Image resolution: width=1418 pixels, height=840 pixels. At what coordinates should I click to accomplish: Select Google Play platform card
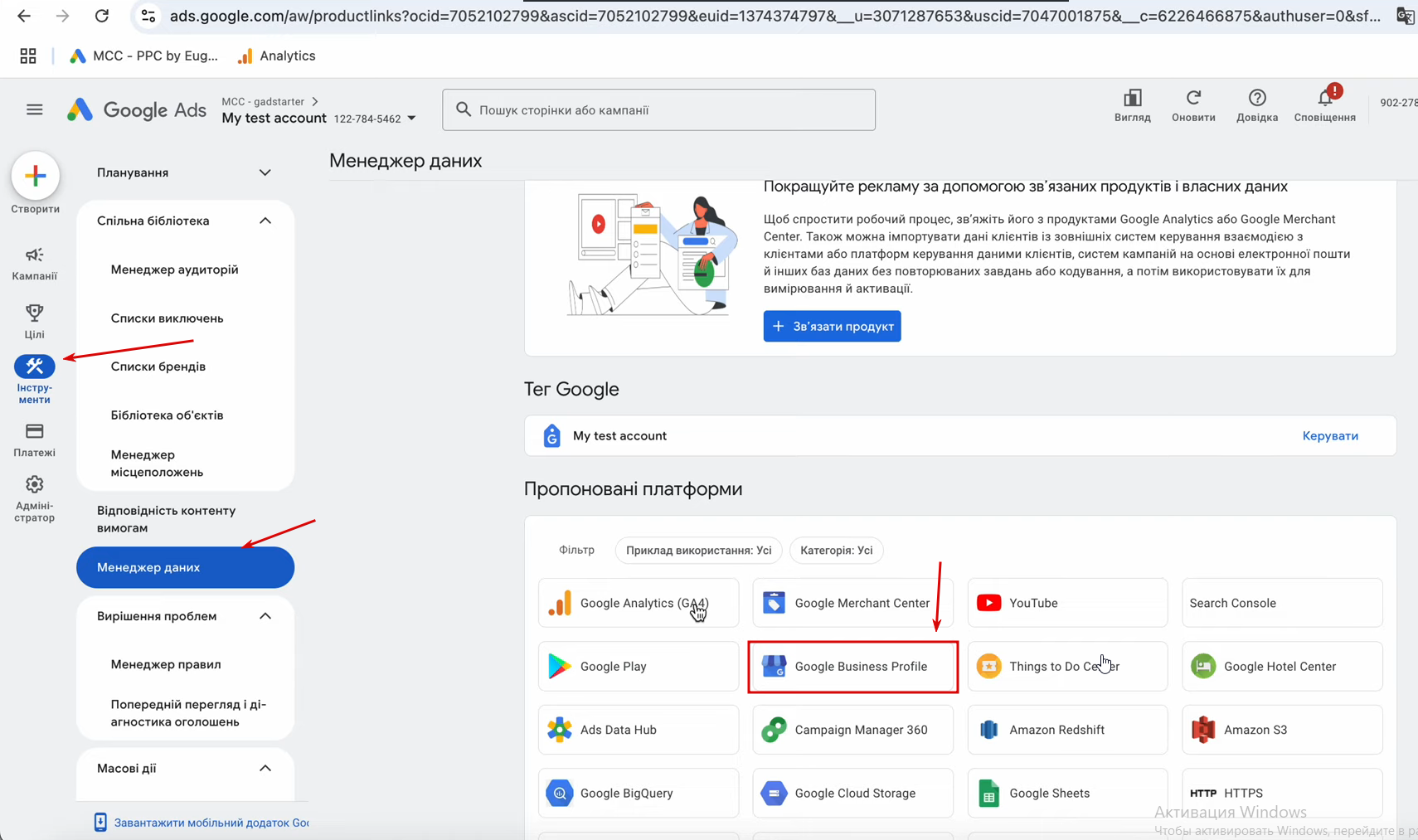point(639,666)
